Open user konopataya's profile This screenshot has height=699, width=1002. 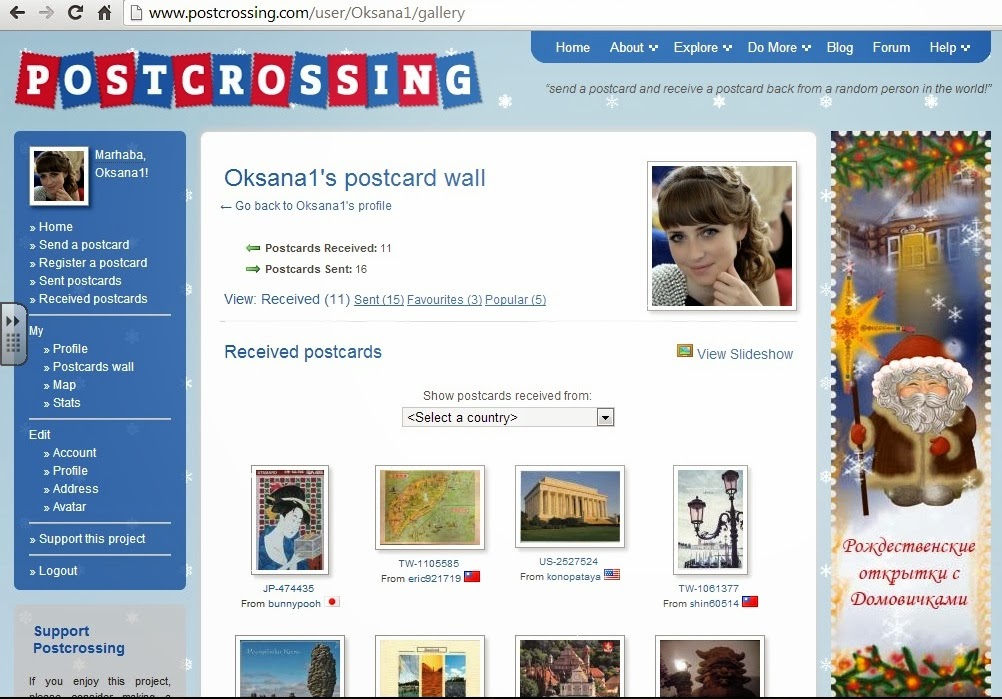pyautogui.click(x=574, y=576)
